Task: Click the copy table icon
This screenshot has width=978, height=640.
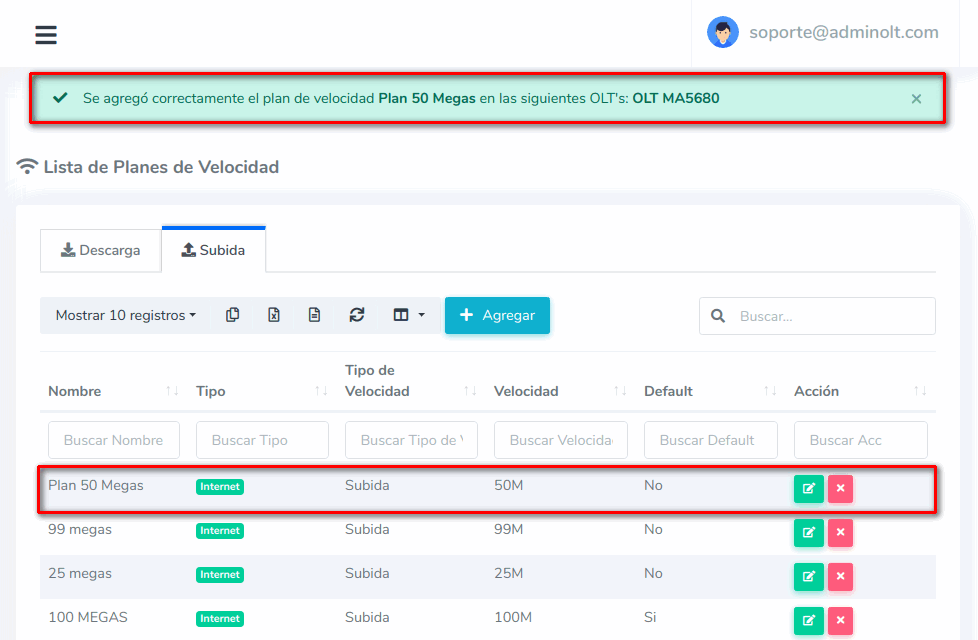Action: tap(232, 315)
